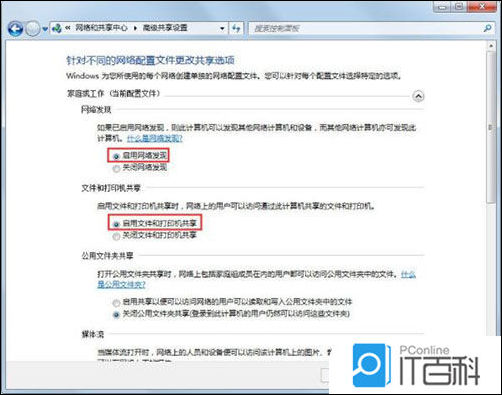This screenshot has height=395, width=502.
Task: Click the double chevron before breadcrumb path
Action: [x=68, y=28]
